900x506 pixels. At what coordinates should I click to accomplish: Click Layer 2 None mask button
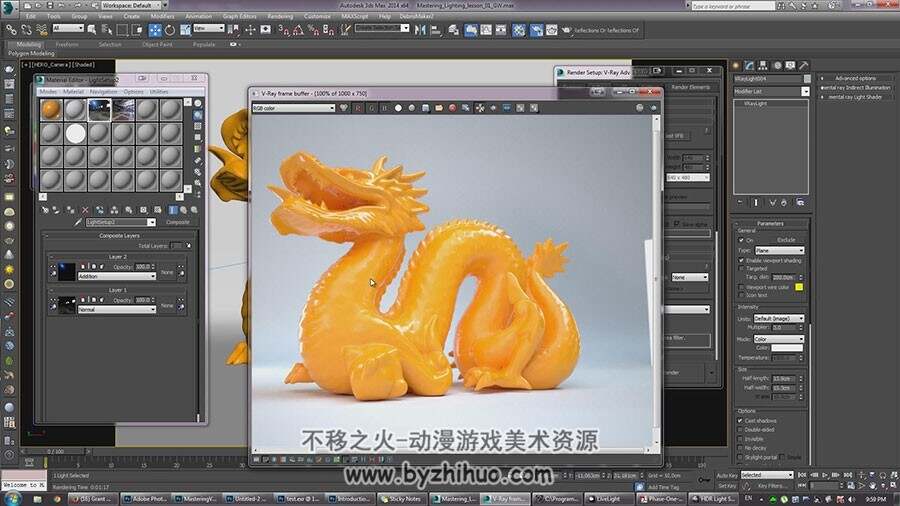tap(167, 273)
